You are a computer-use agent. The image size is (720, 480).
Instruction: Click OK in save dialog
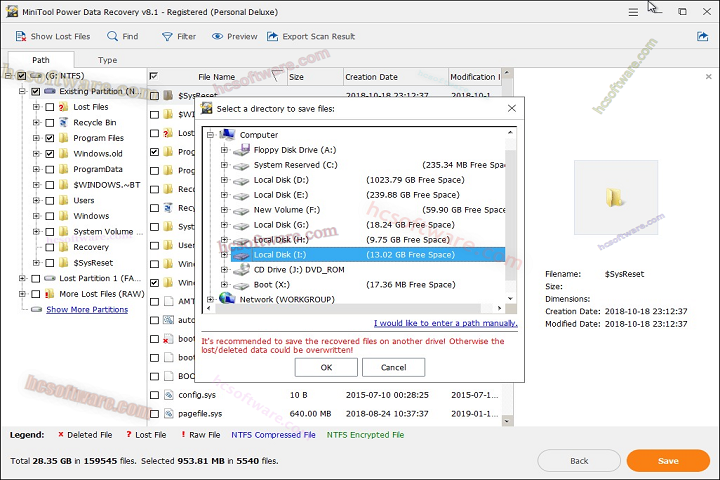click(x=326, y=367)
